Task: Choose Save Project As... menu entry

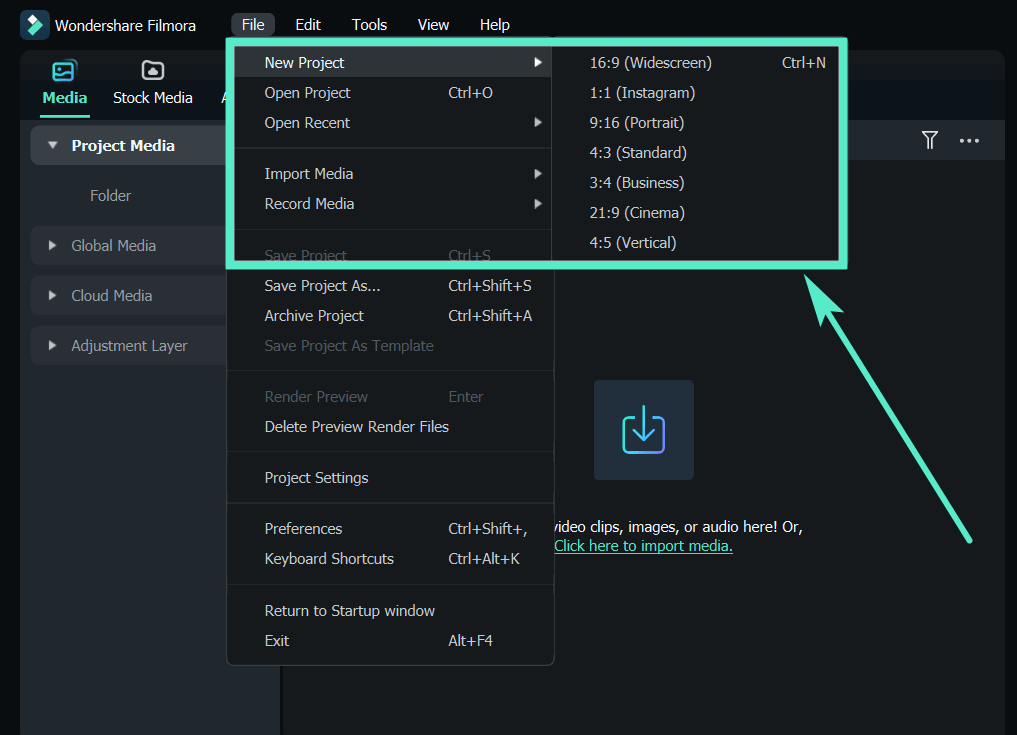Action: (x=390, y=285)
